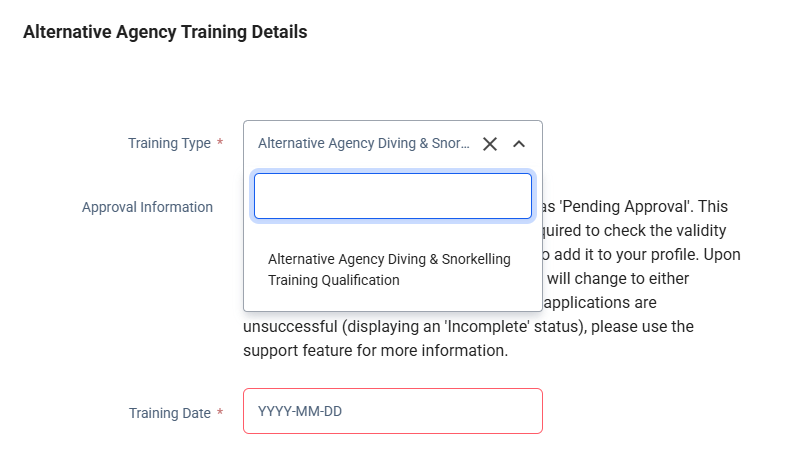This screenshot has height=455, width=790.
Task: Click blank area below the dropdown option
Action: coord(392,302)
